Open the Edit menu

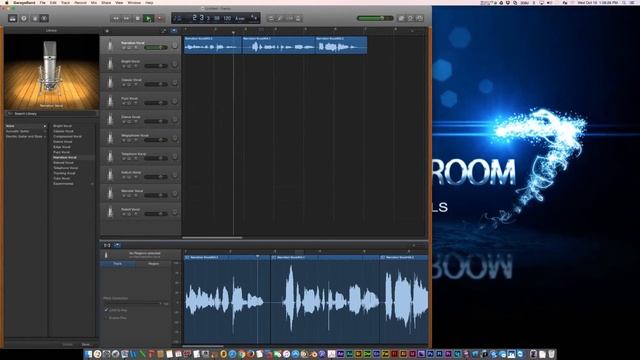[x=53, y=2]
